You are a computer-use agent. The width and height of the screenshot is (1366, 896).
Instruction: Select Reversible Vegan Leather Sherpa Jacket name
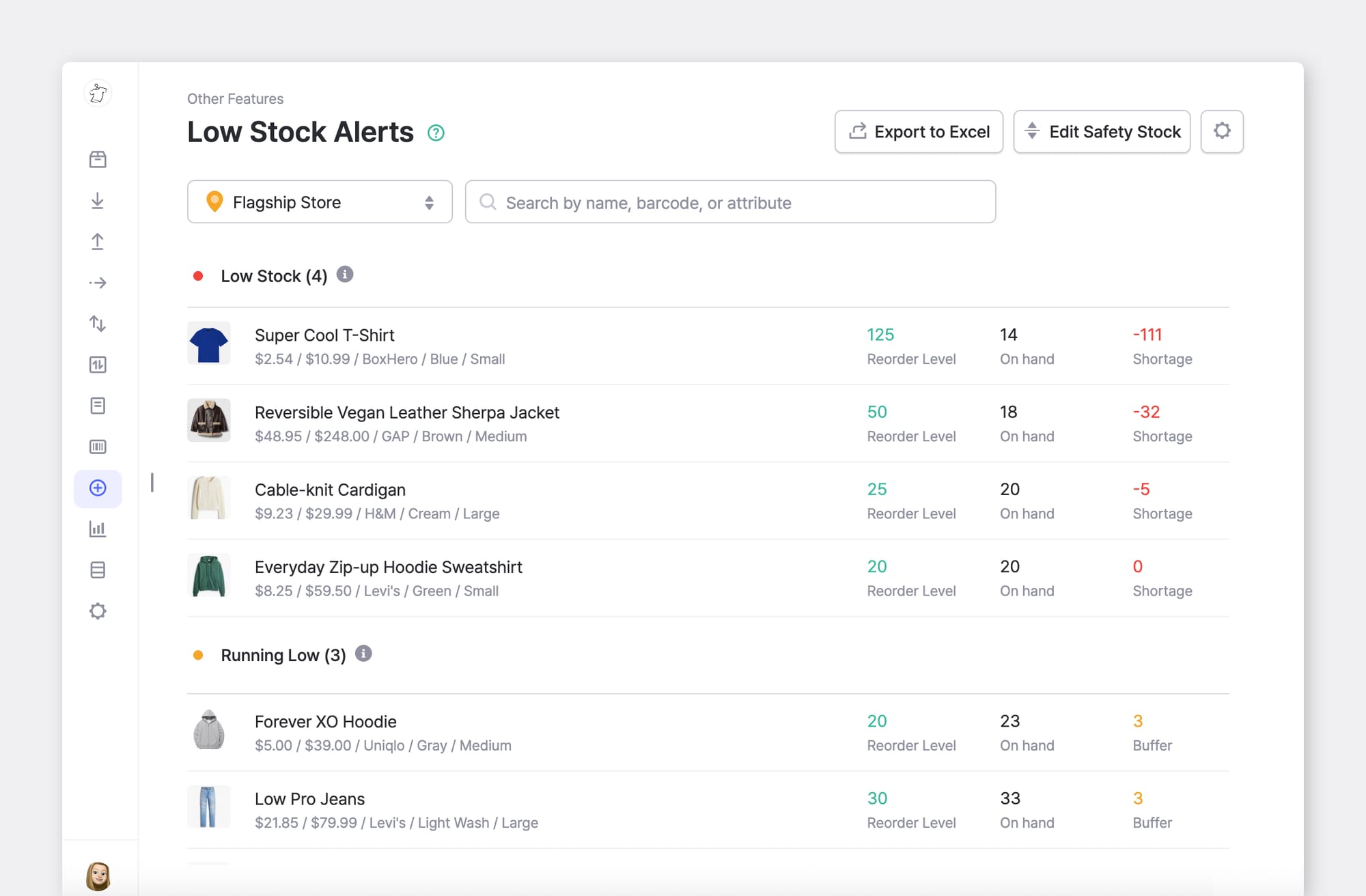pos(407,412)
